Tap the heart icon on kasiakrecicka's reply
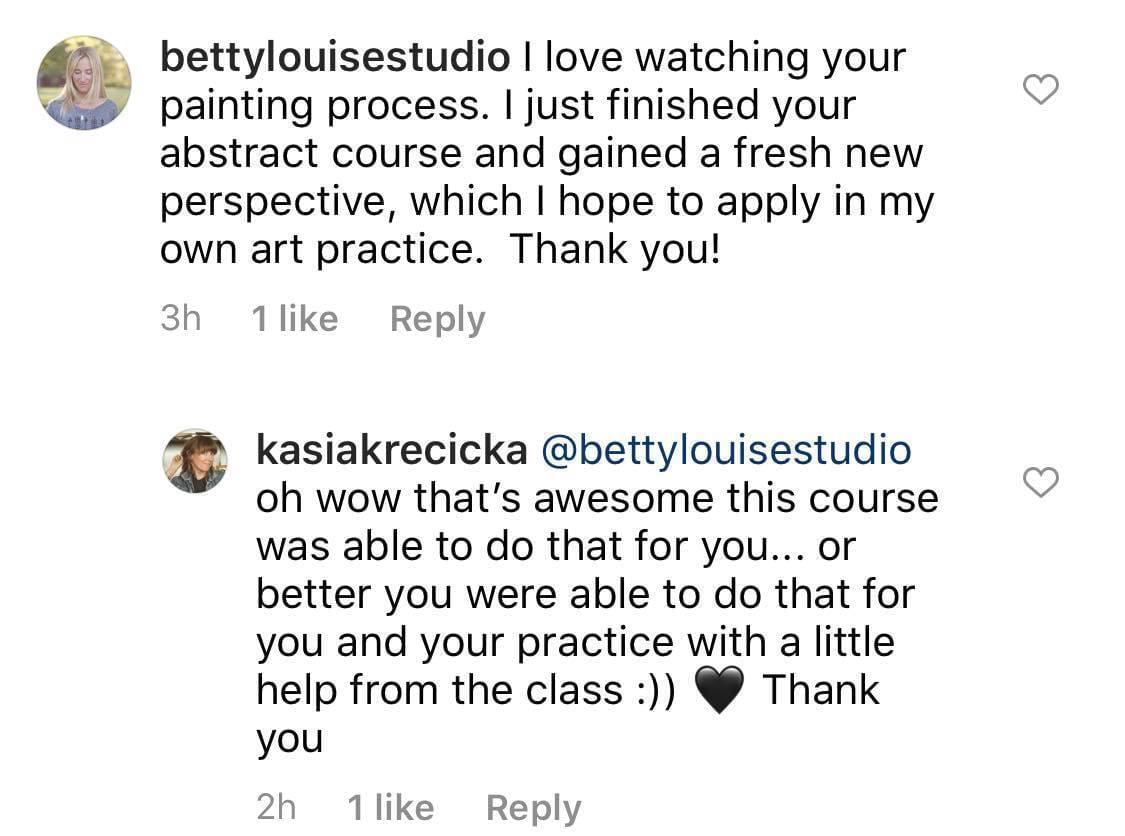The height and width of the screenshot is (836, 1125). pos(1042,483)
